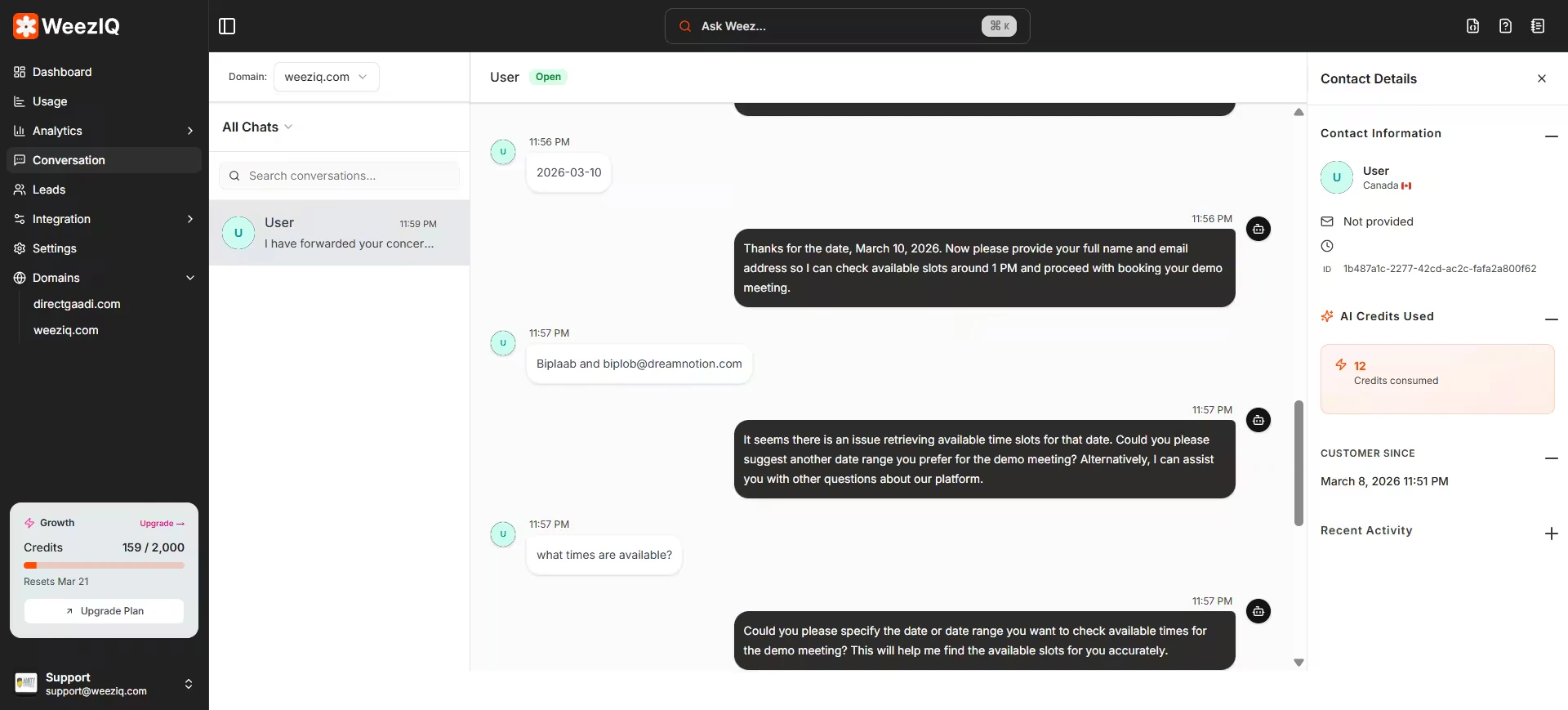Focus the Ask Weez search field
1568x710 pixels.
(x=847, y=26)
